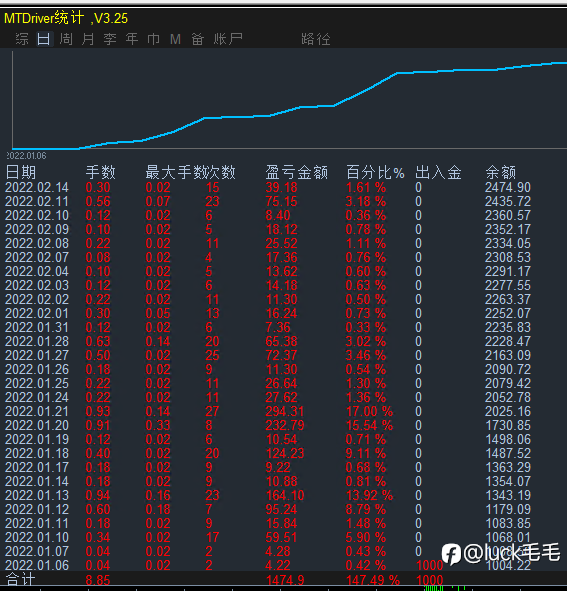Click profit value 39.18

pos(281,187)
